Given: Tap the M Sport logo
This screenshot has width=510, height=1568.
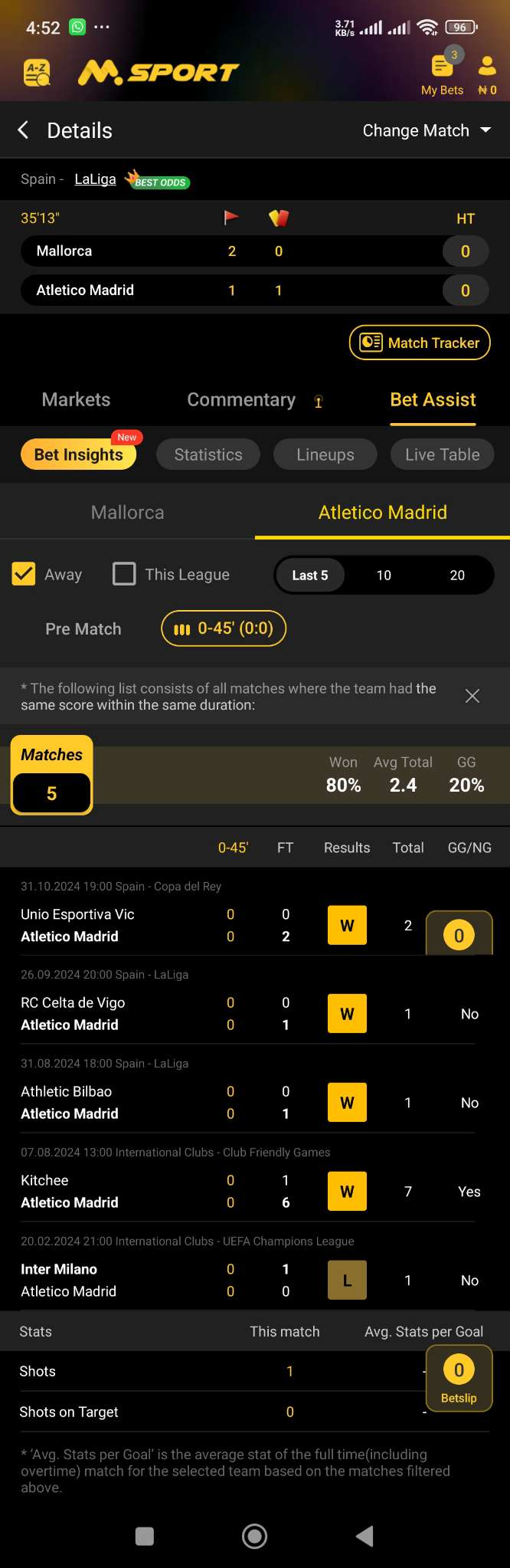Looking at the screenshot, I should (x=159, y=73).
